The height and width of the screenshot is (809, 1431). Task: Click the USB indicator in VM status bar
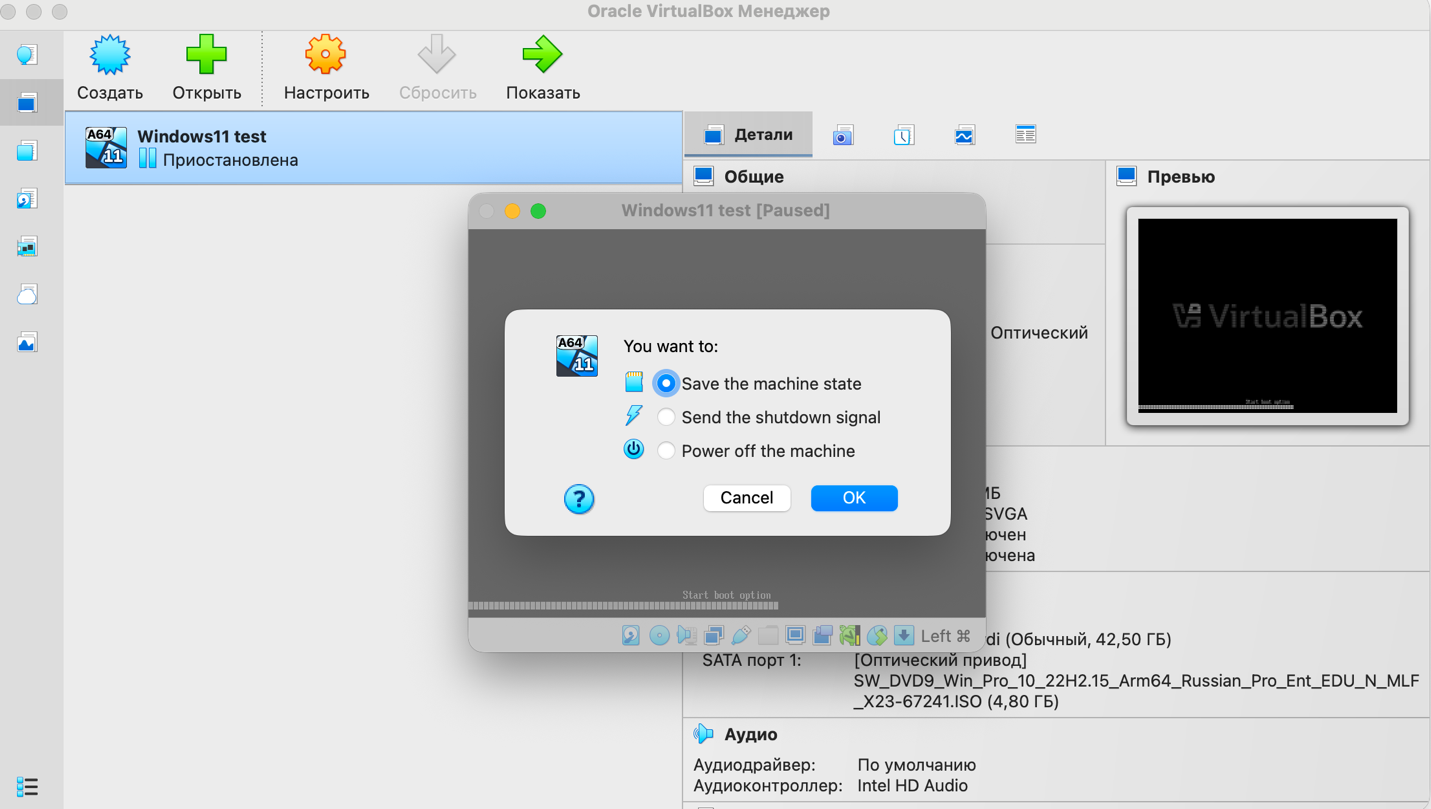(x=741, y=635)
